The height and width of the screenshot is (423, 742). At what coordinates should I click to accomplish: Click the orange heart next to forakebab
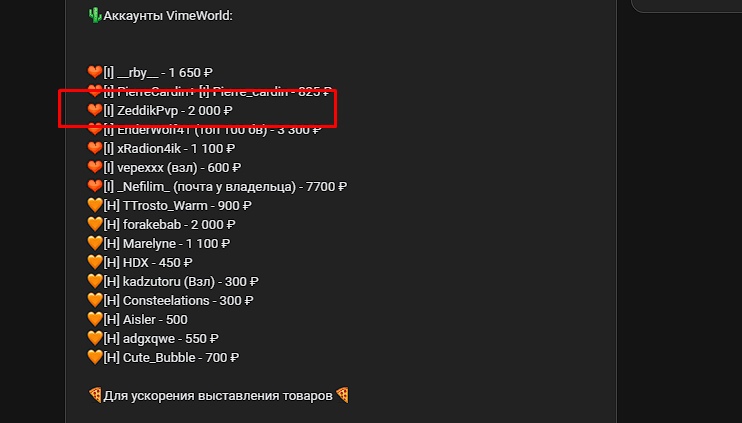pyautogui.click(x=95, y=224)
